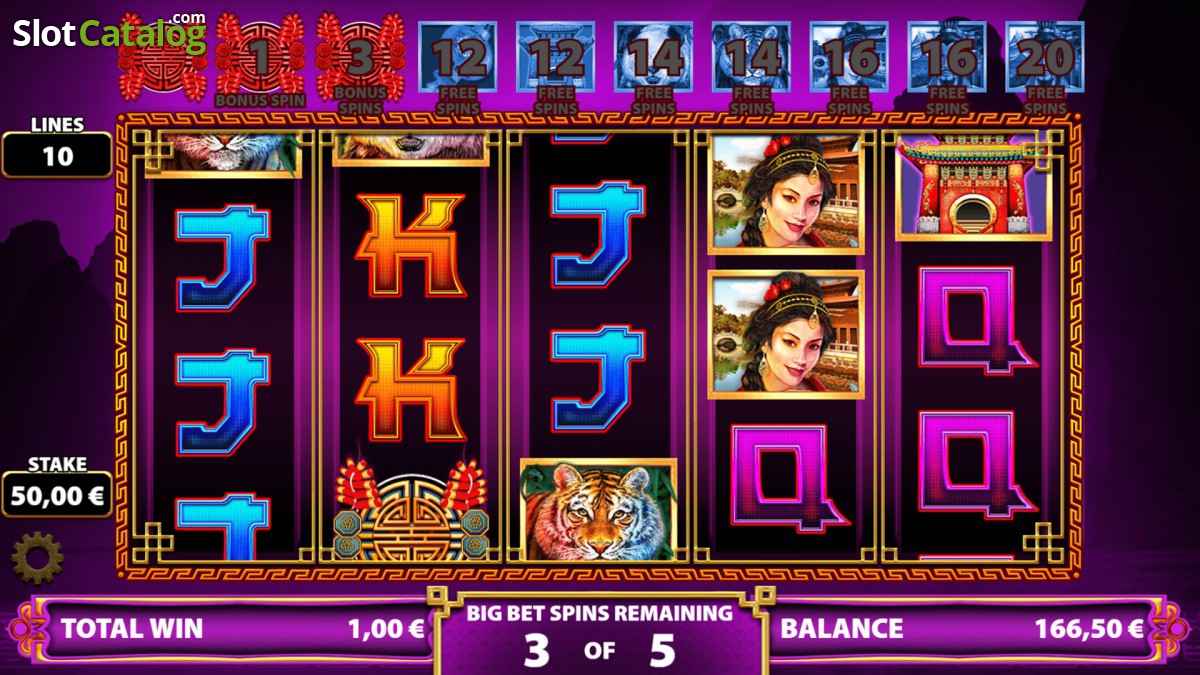Select the 1 Bonus Spin trail icon
The height and width of the screenshot is (675, 1200).
click(260, 61)
